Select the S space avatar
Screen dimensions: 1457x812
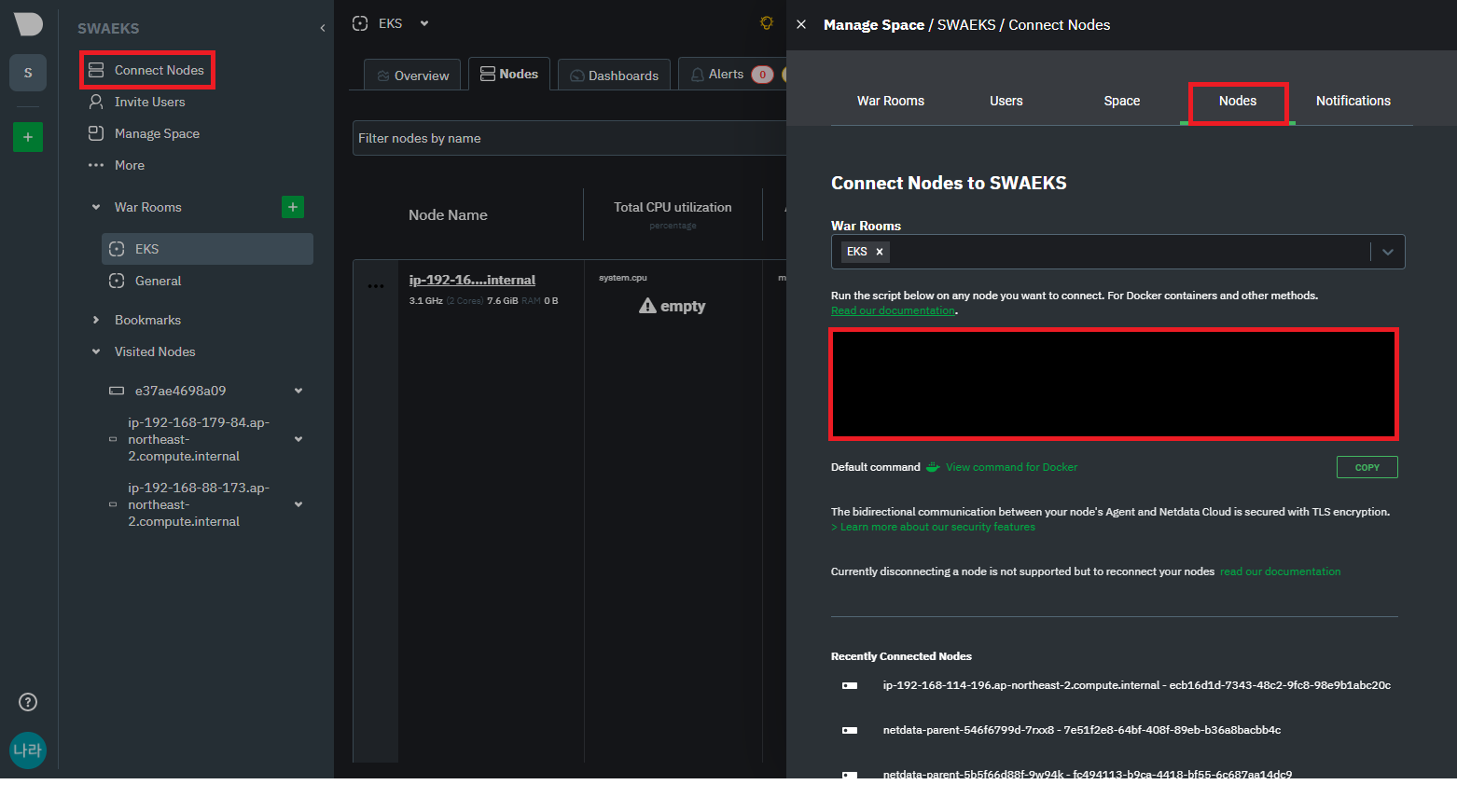pos(28,73)
